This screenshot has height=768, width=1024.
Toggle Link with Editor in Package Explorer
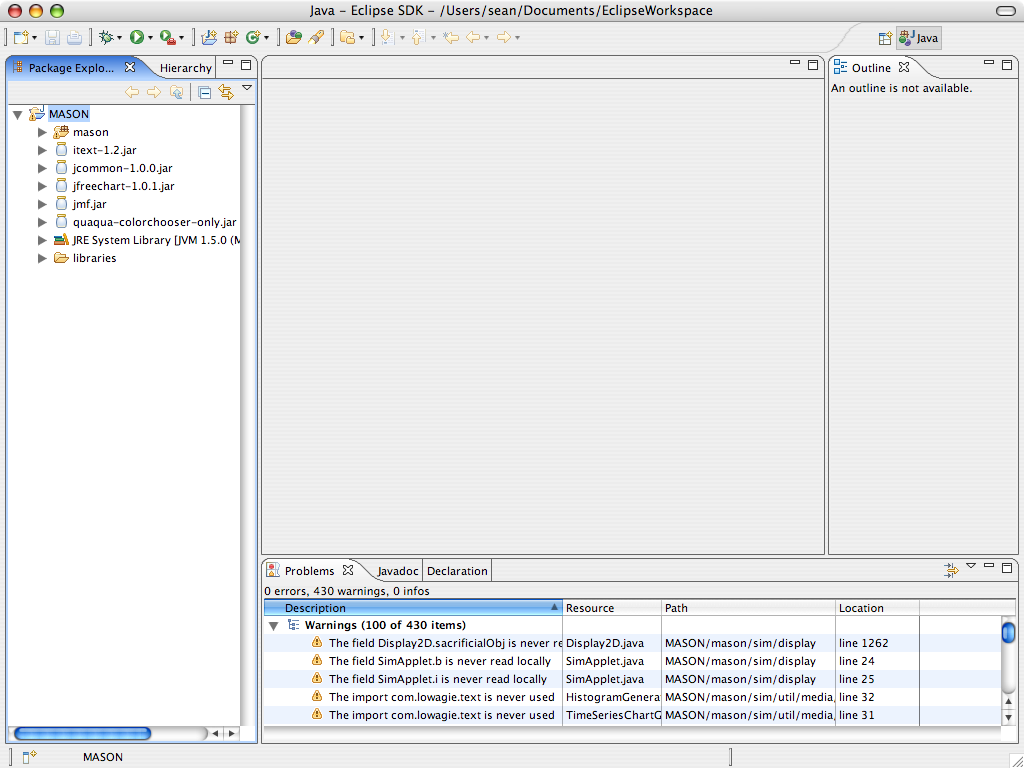pyautogui.click(x=225, y=92)
